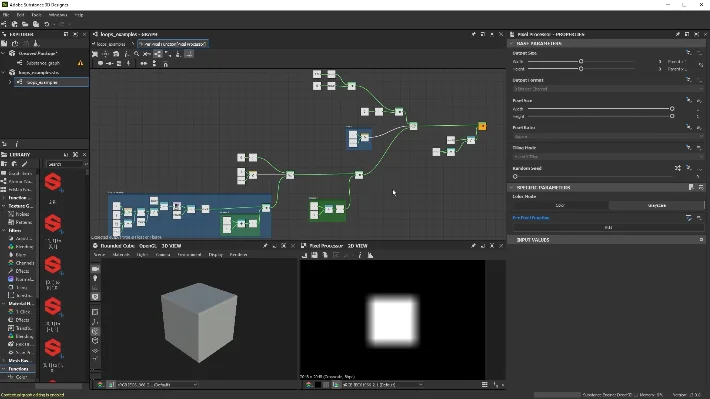Click the save all icon in main toolbar

36,24
